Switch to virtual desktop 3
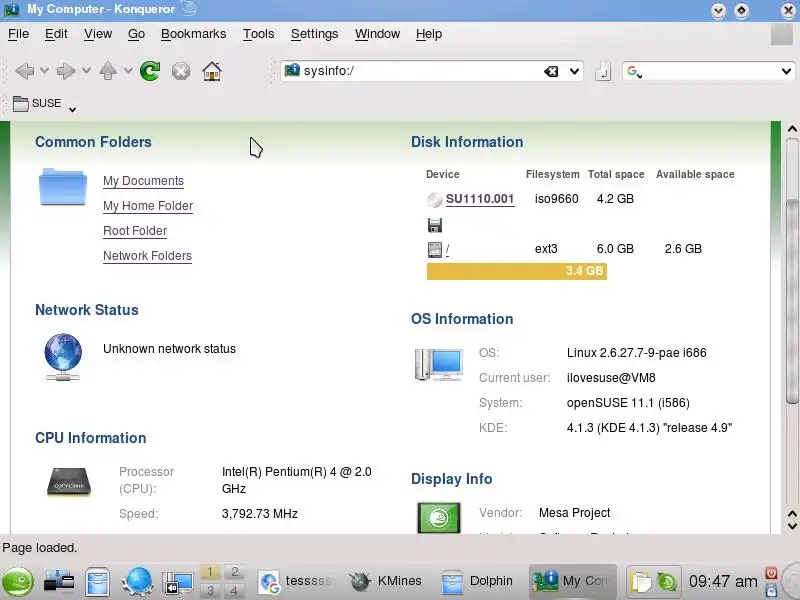800x600 pixels. click(x=210, y=591)
